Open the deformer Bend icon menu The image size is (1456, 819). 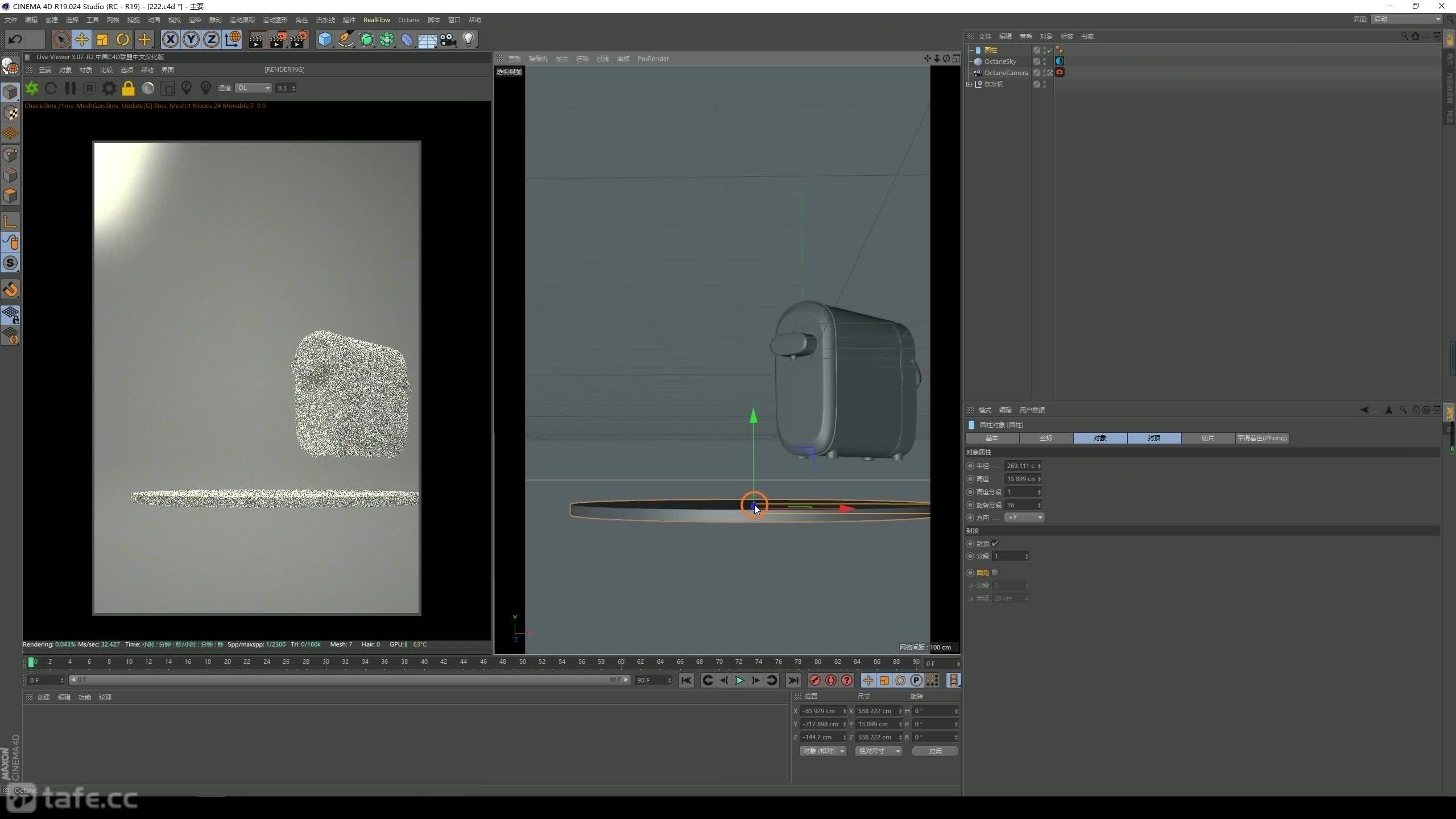pos(407,39)
